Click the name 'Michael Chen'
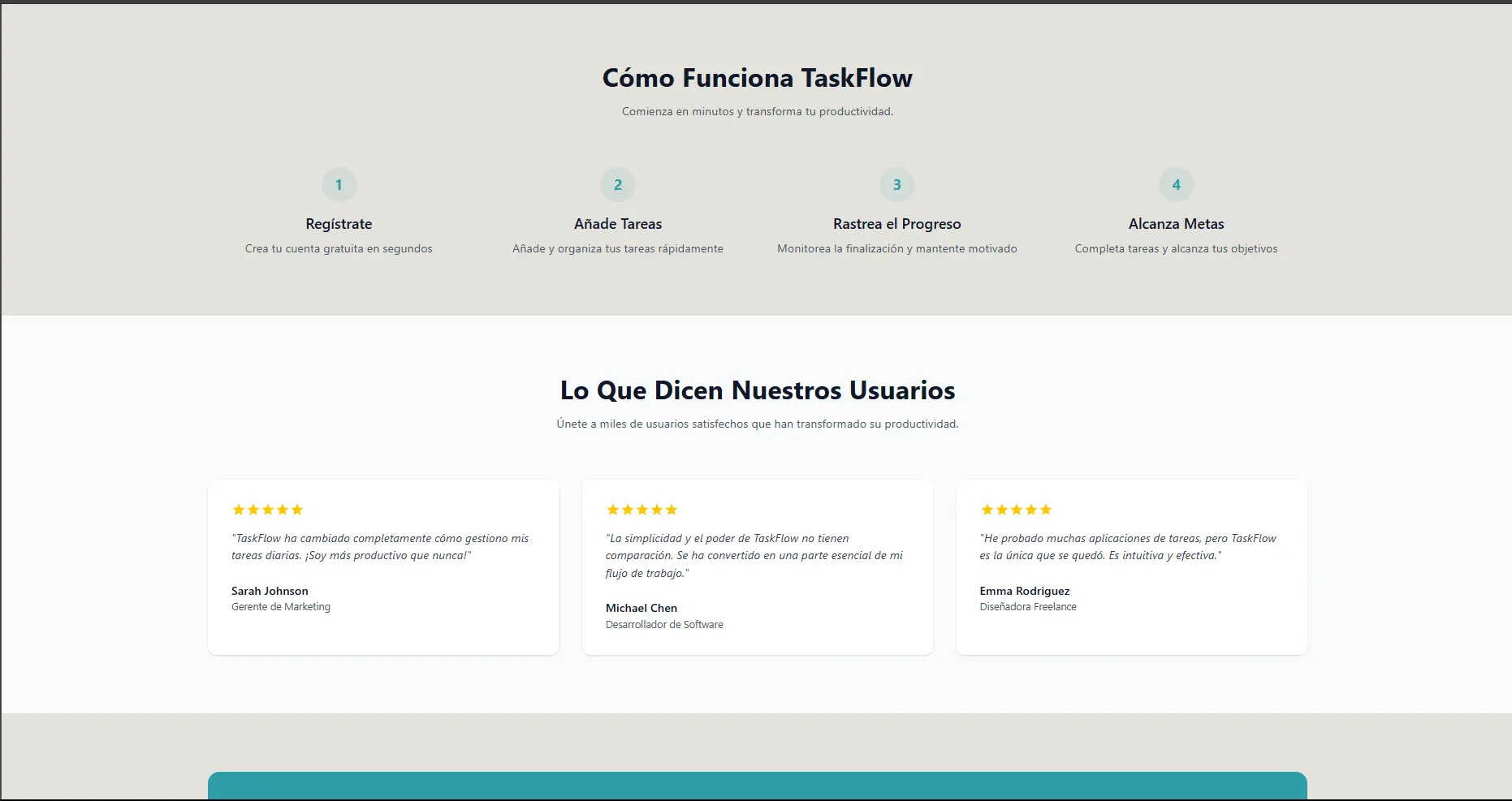1512x801 pixels. 642,608
